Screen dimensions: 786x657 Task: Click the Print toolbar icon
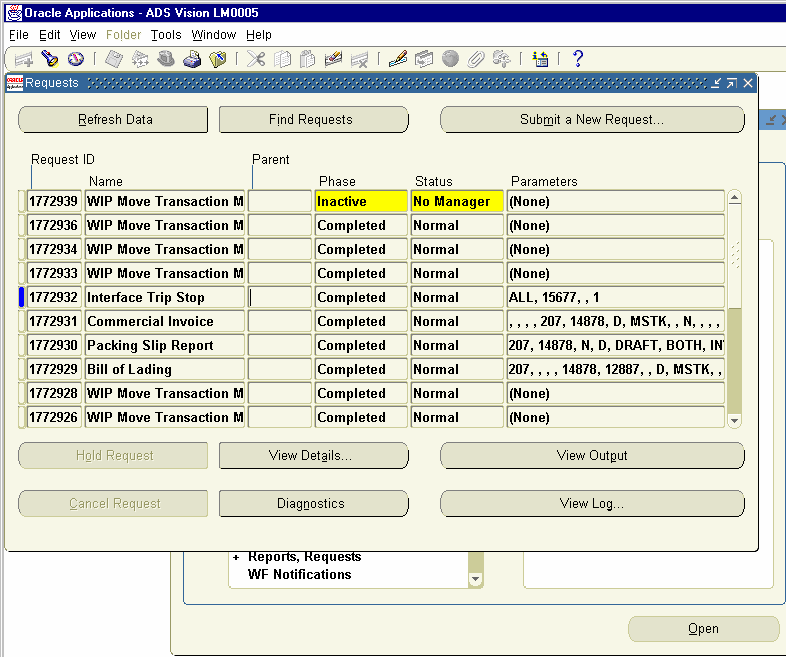coord(192,59)
